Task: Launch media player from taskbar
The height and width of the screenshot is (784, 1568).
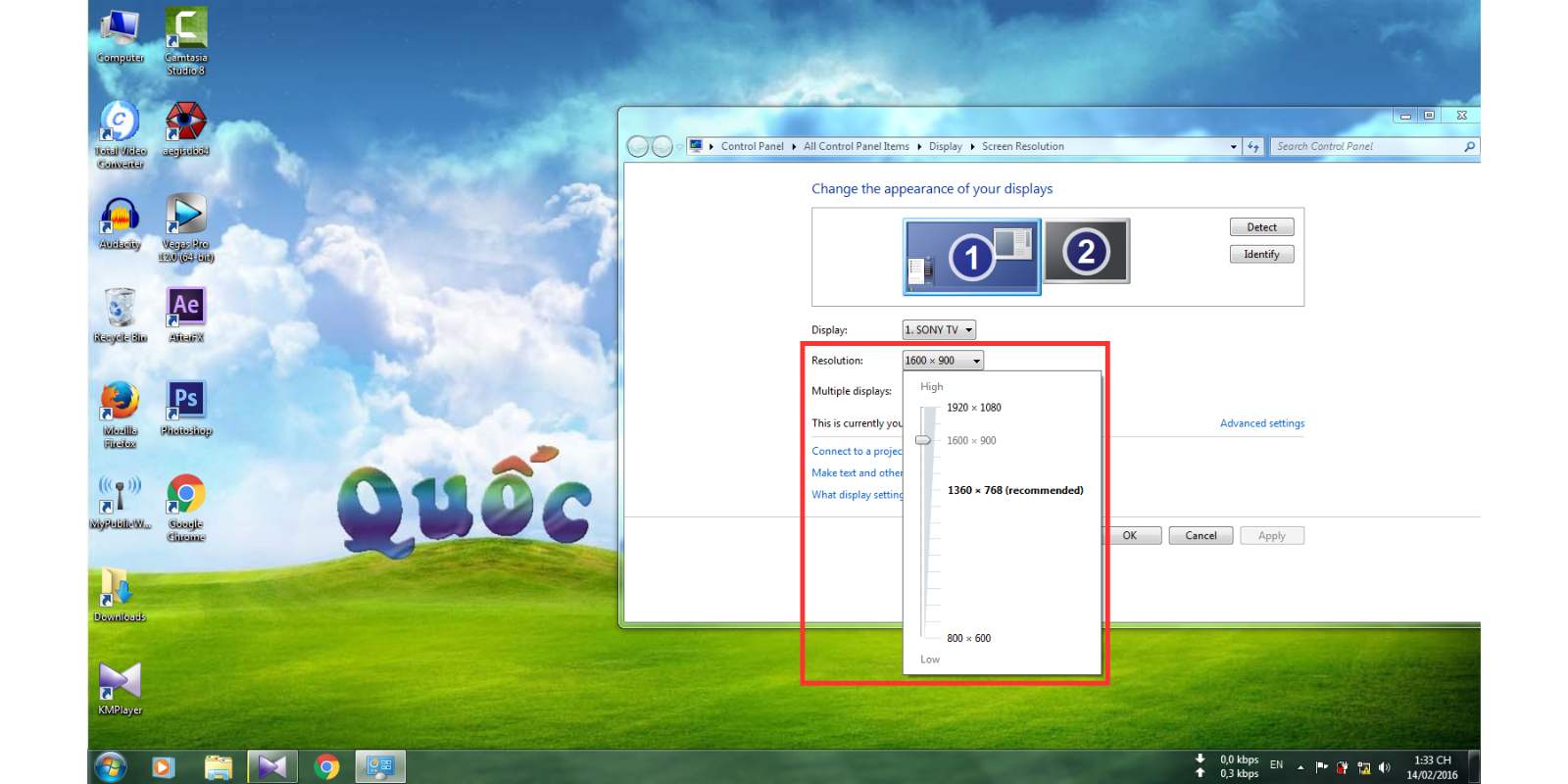Action: click(164, 767)
